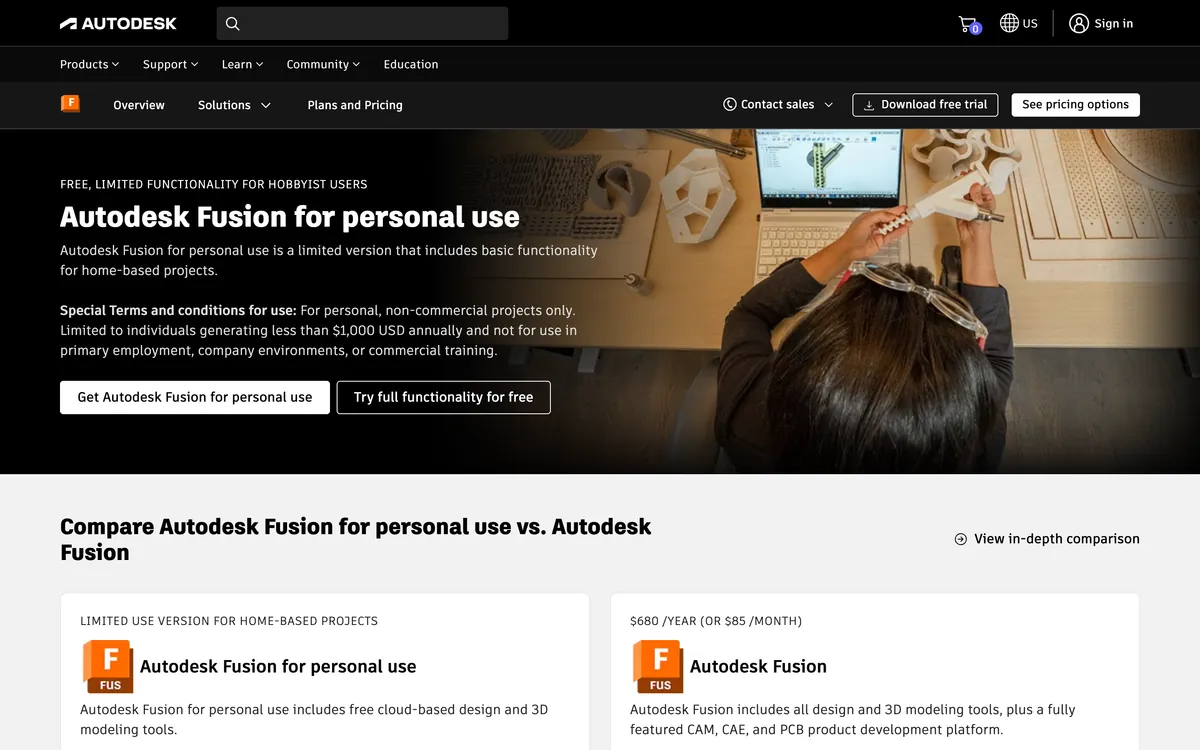Click 'Limited use version for home-based projects' label
The image size is (1200, 750).
[x=229, y=621]
